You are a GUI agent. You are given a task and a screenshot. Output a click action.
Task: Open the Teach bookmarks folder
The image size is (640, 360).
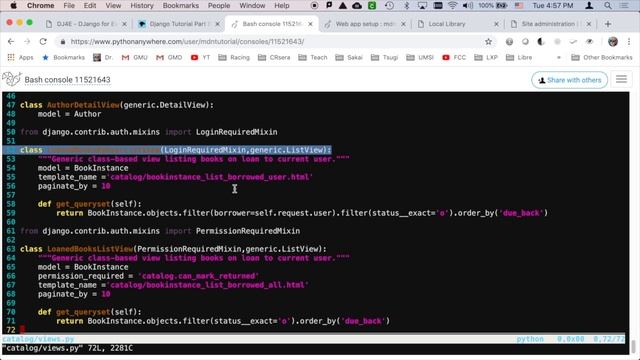point(313,58)
